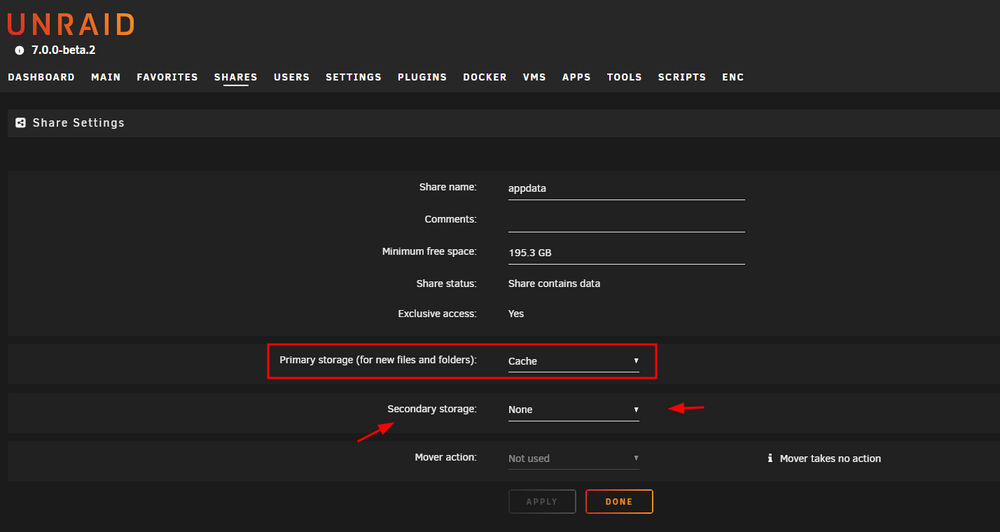Click the 'Comments:' label
The image size is (1000, 532).
pos(450,219)
